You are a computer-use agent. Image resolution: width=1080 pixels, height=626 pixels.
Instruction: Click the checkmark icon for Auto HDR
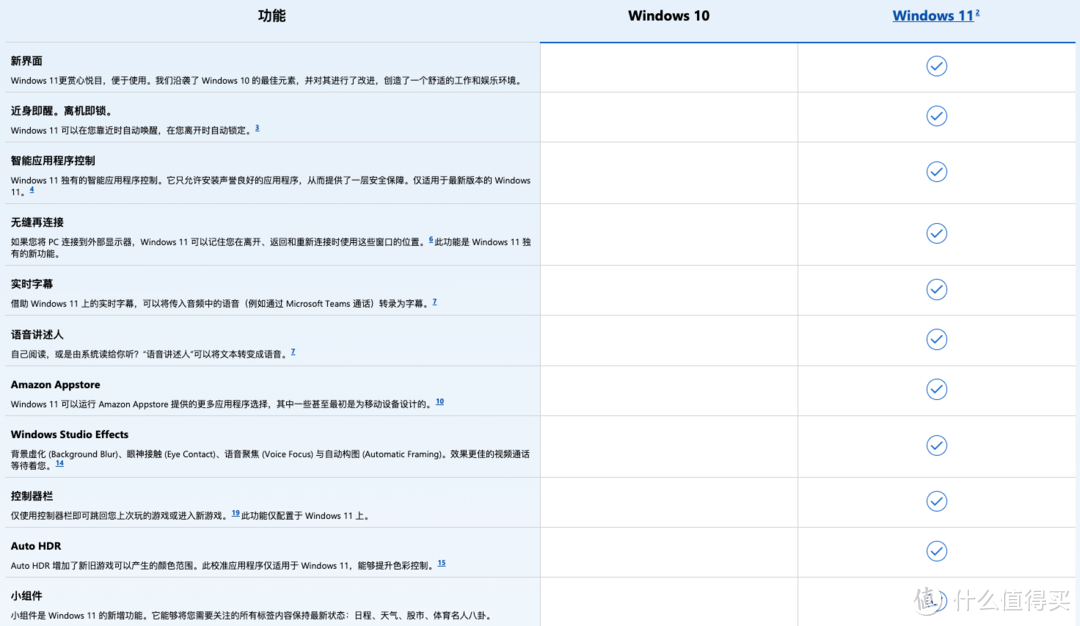click(x=936, y=551)
